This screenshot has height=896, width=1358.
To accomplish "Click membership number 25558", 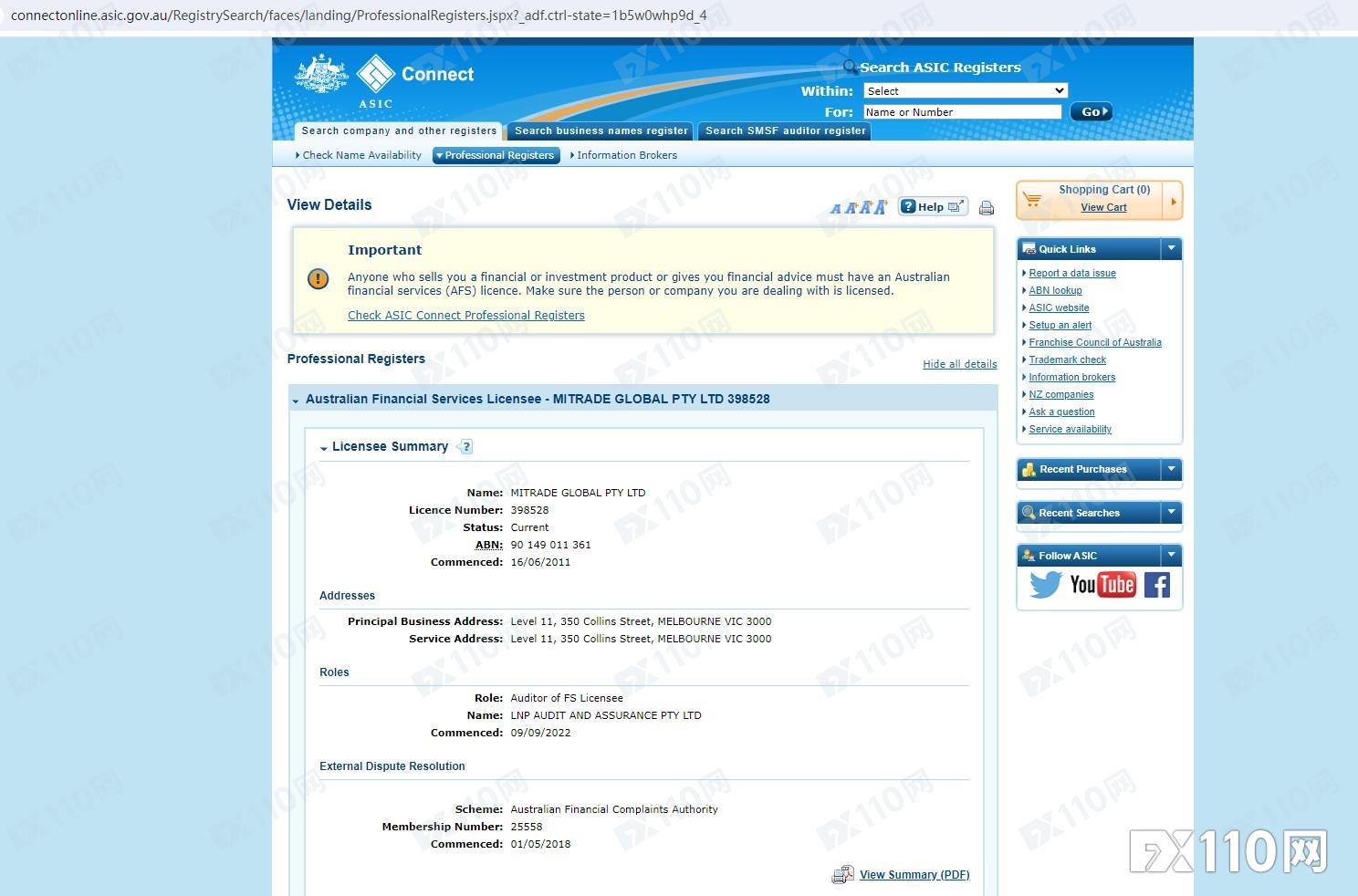I will [527, 827].
